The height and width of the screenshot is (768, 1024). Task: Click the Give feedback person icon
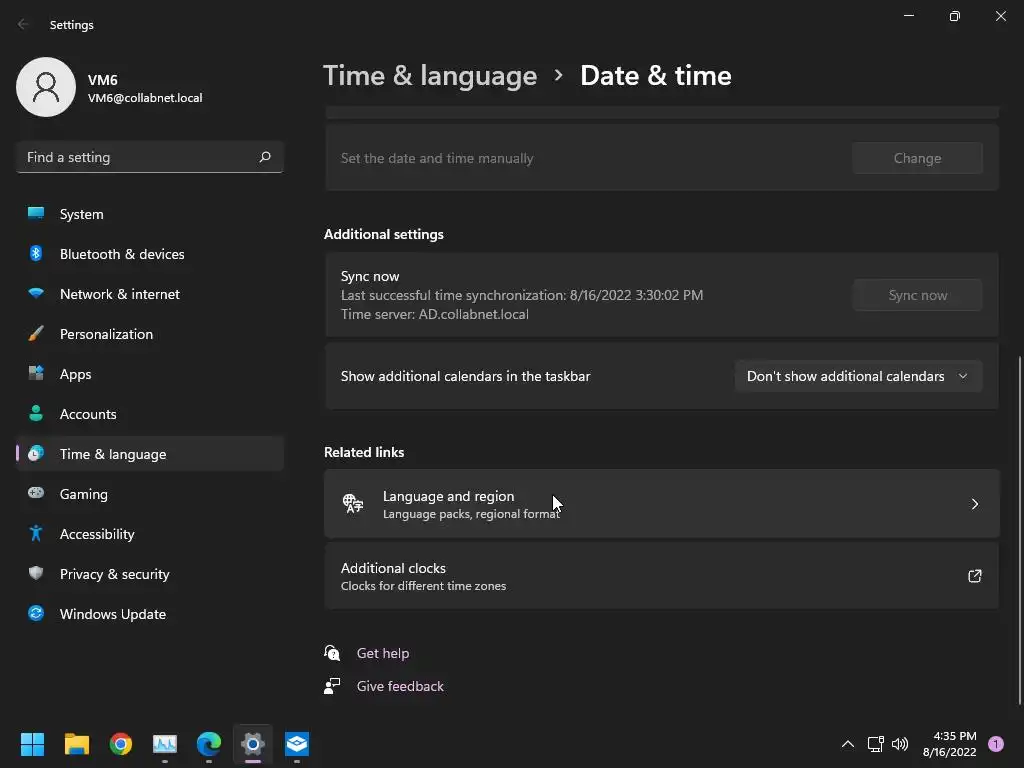pos(332,686)
